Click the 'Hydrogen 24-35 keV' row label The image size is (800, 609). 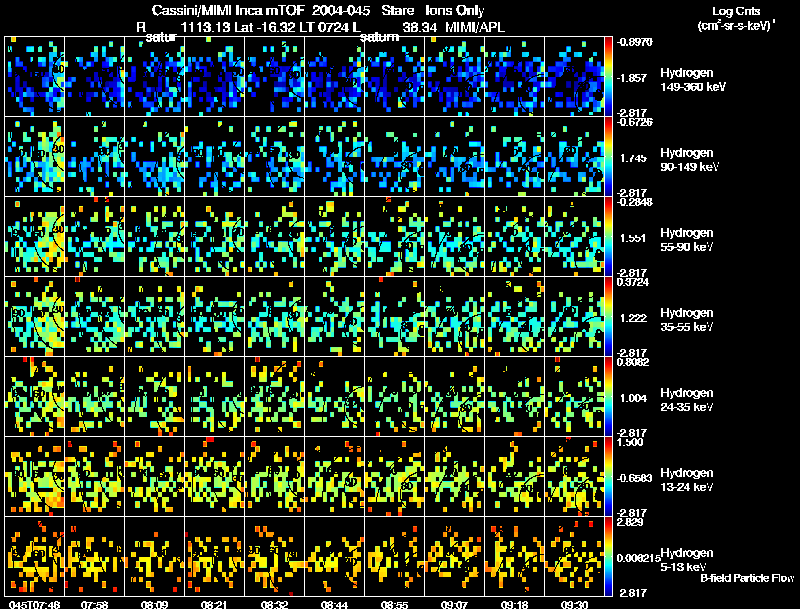click(687, 400)
